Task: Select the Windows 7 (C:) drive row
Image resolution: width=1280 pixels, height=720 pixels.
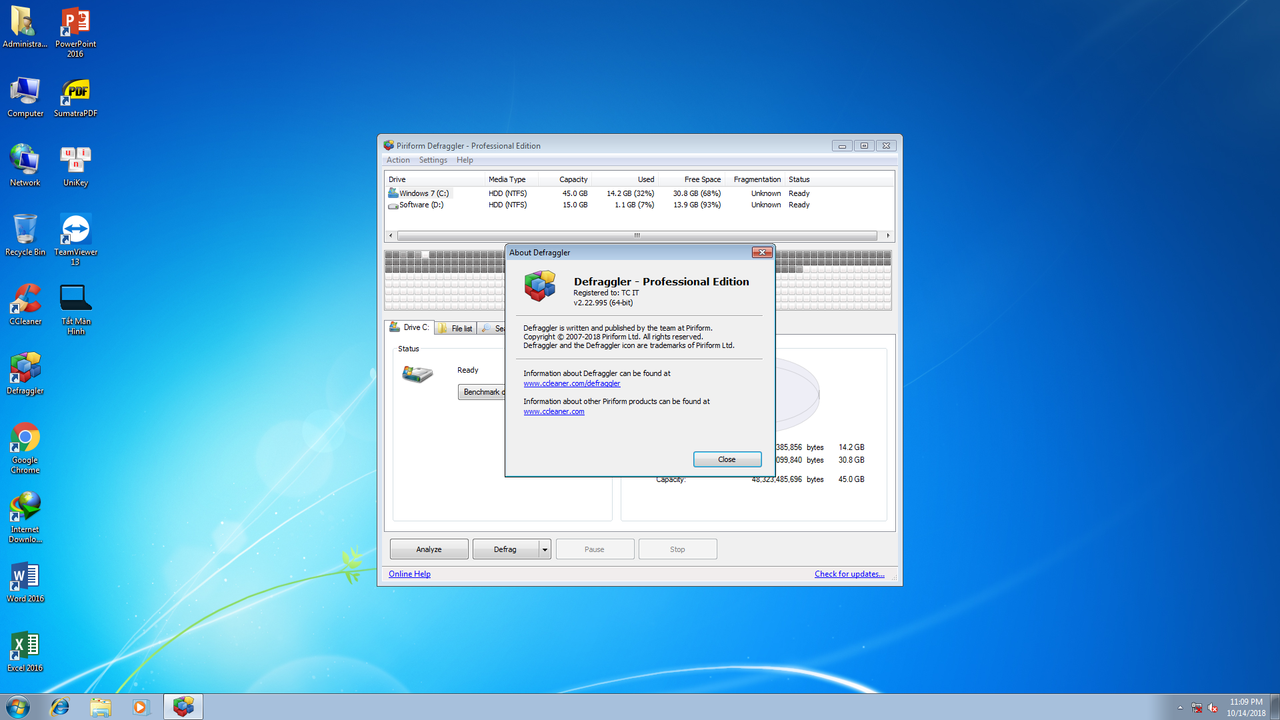Action: click(639, 193)
